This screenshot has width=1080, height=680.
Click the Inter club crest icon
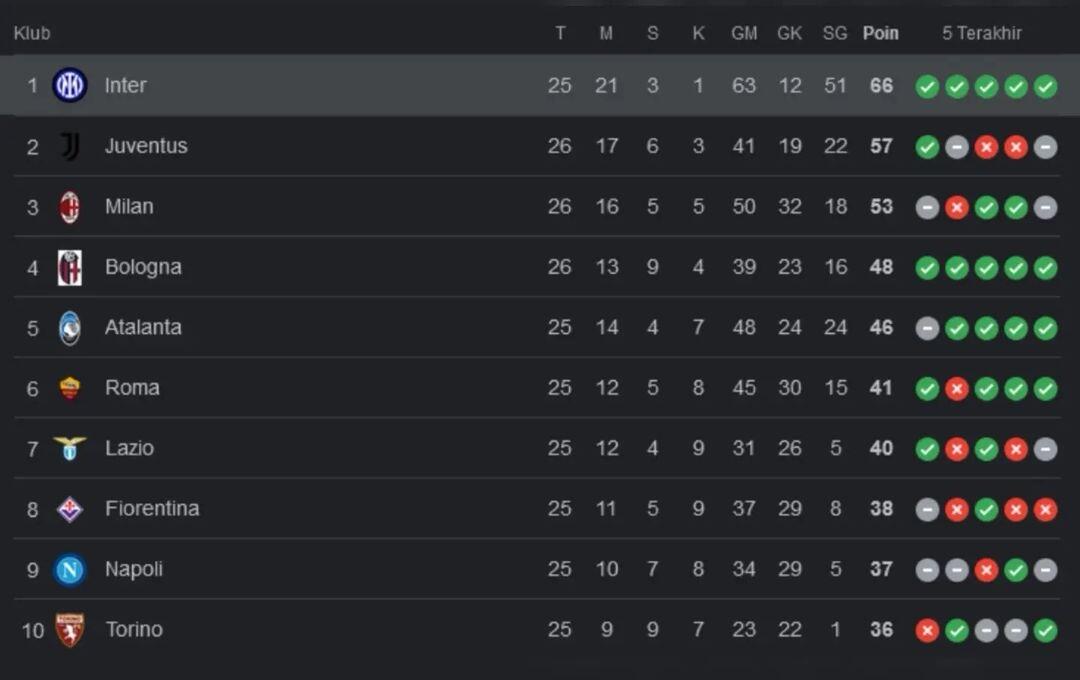click(x=70, y=86)
